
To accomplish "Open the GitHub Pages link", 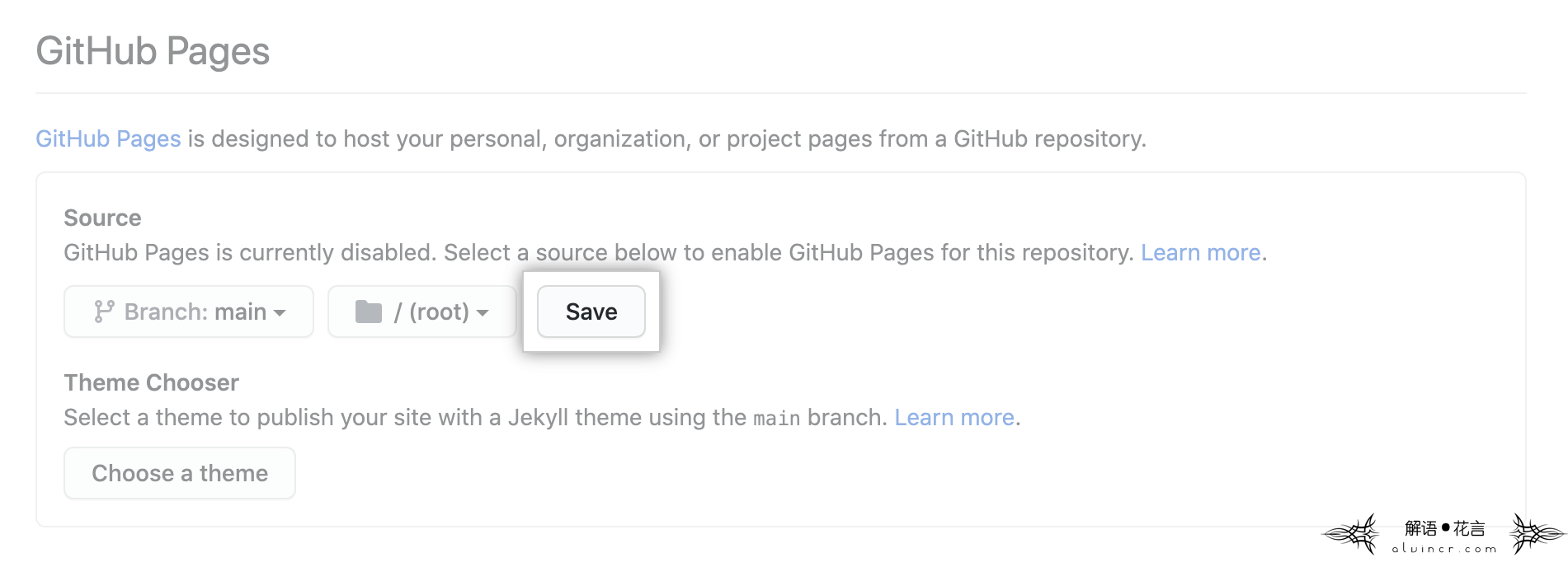I will click(108, 138).
